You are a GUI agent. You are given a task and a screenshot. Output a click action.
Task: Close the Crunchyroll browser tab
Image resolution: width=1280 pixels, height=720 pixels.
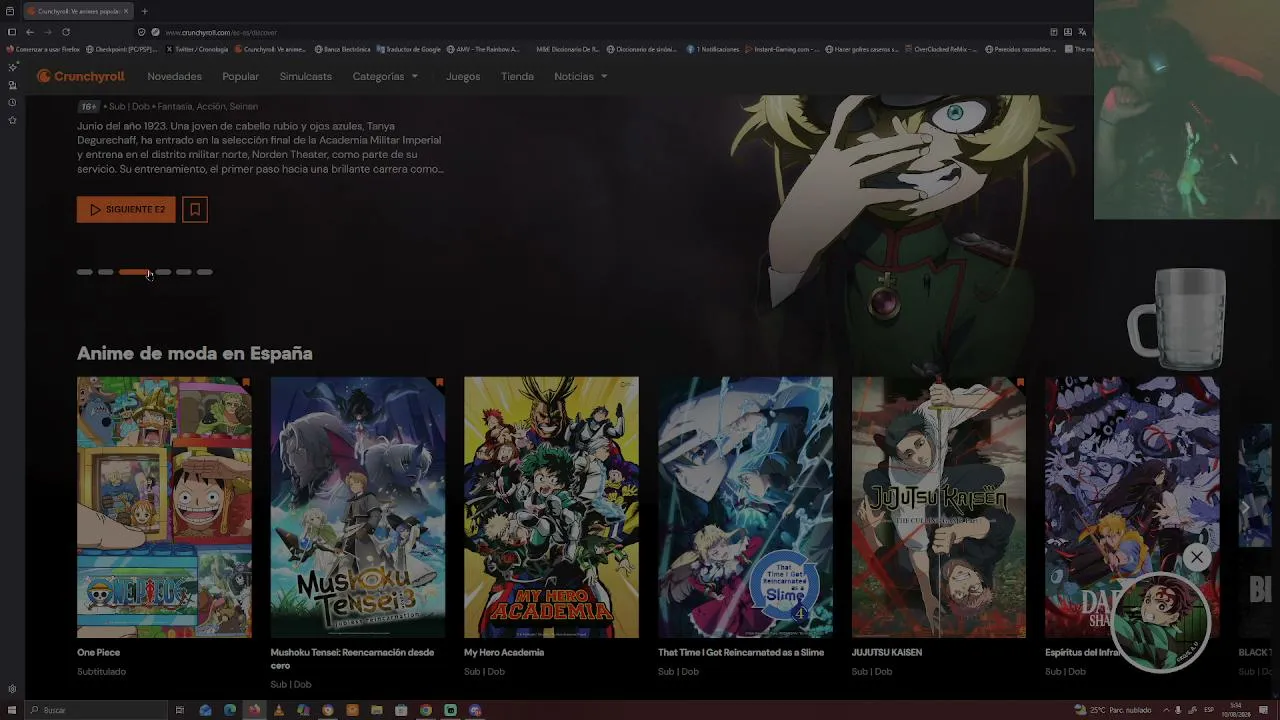(127, 11)
